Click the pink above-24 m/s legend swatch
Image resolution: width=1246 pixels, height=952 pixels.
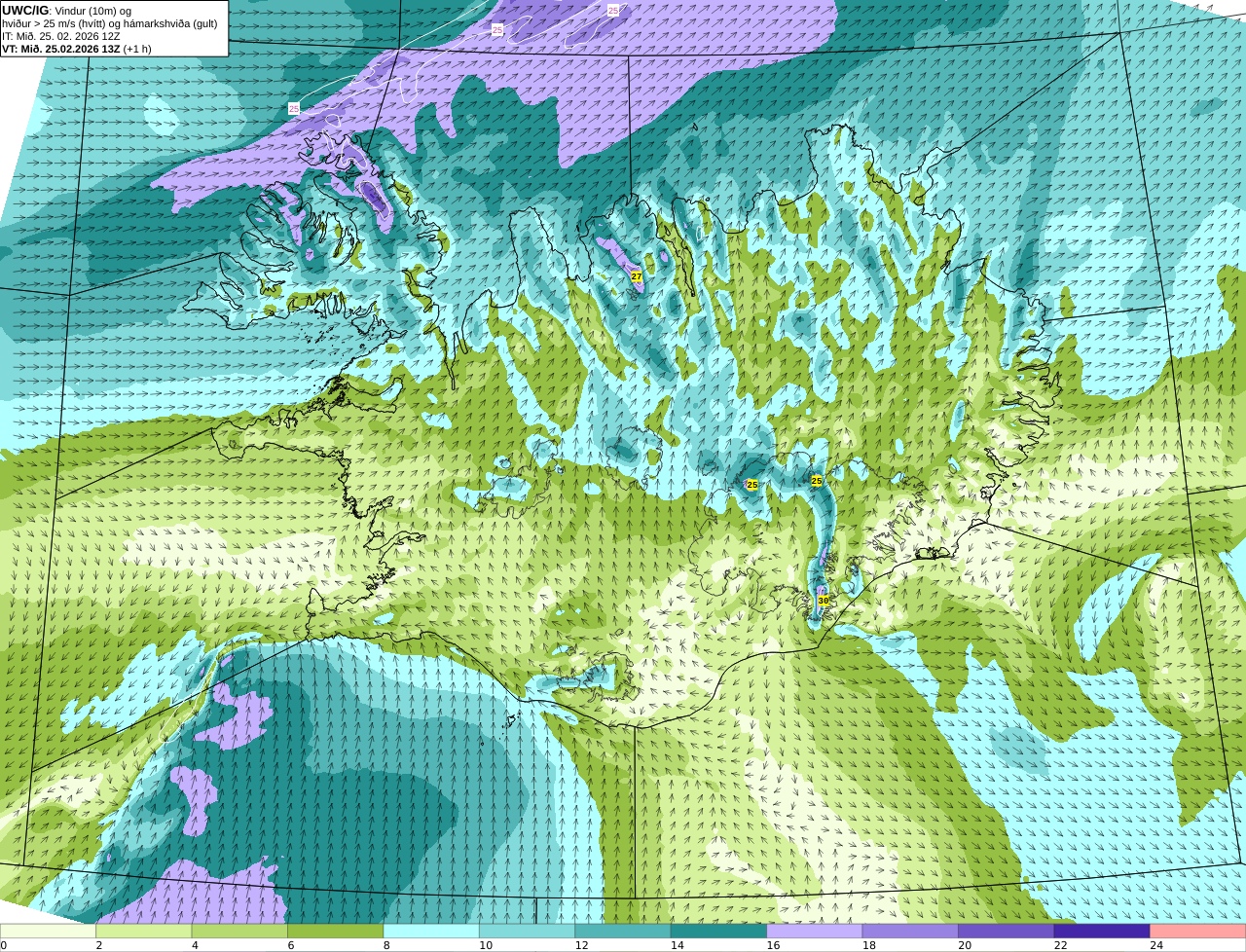[1198, 931]
